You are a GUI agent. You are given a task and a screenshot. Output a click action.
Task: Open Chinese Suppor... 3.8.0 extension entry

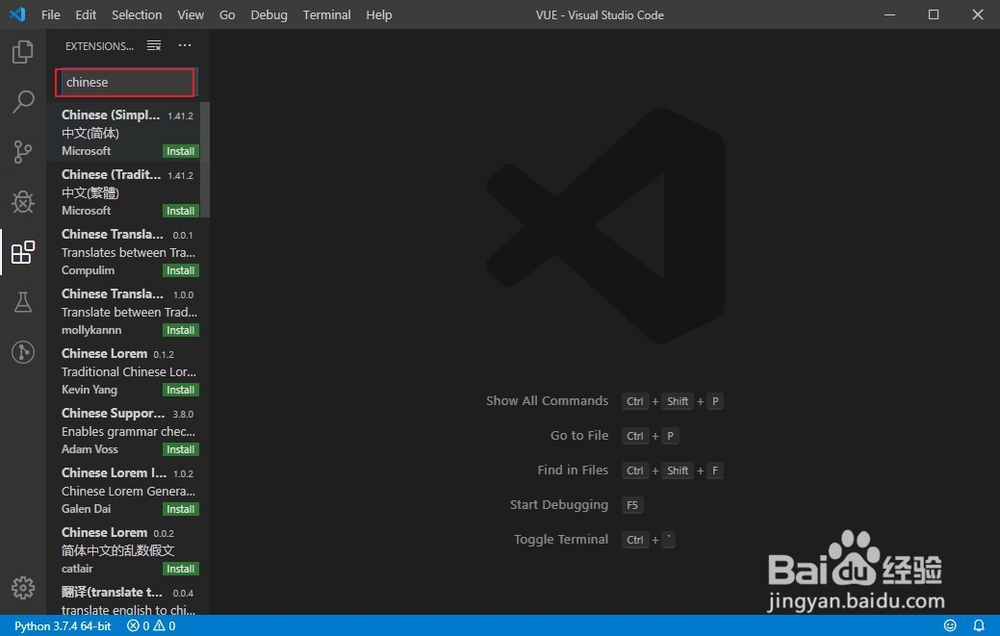[x=128, y=431]
